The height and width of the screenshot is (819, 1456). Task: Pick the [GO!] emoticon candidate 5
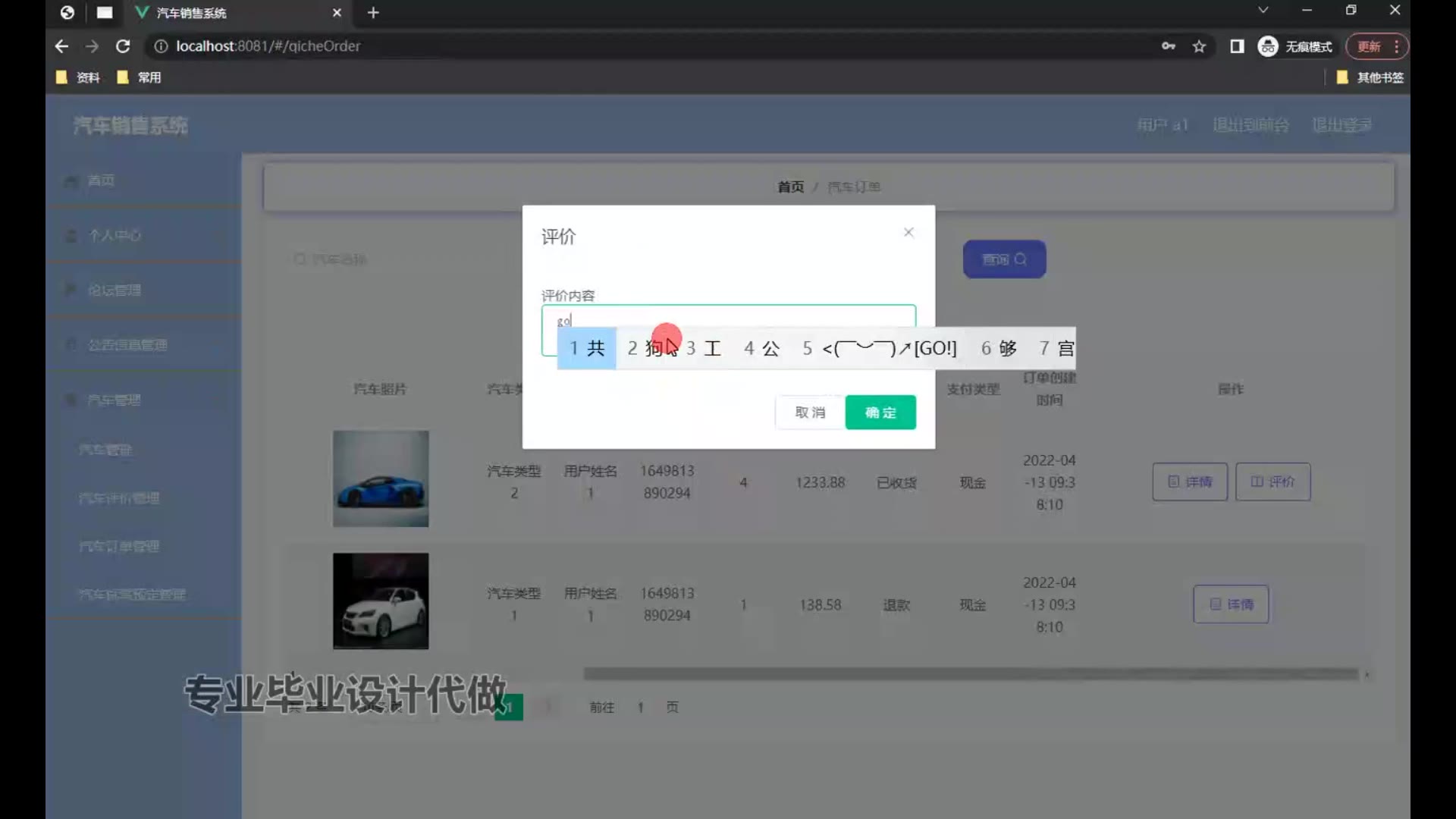(x=880, y=348)
